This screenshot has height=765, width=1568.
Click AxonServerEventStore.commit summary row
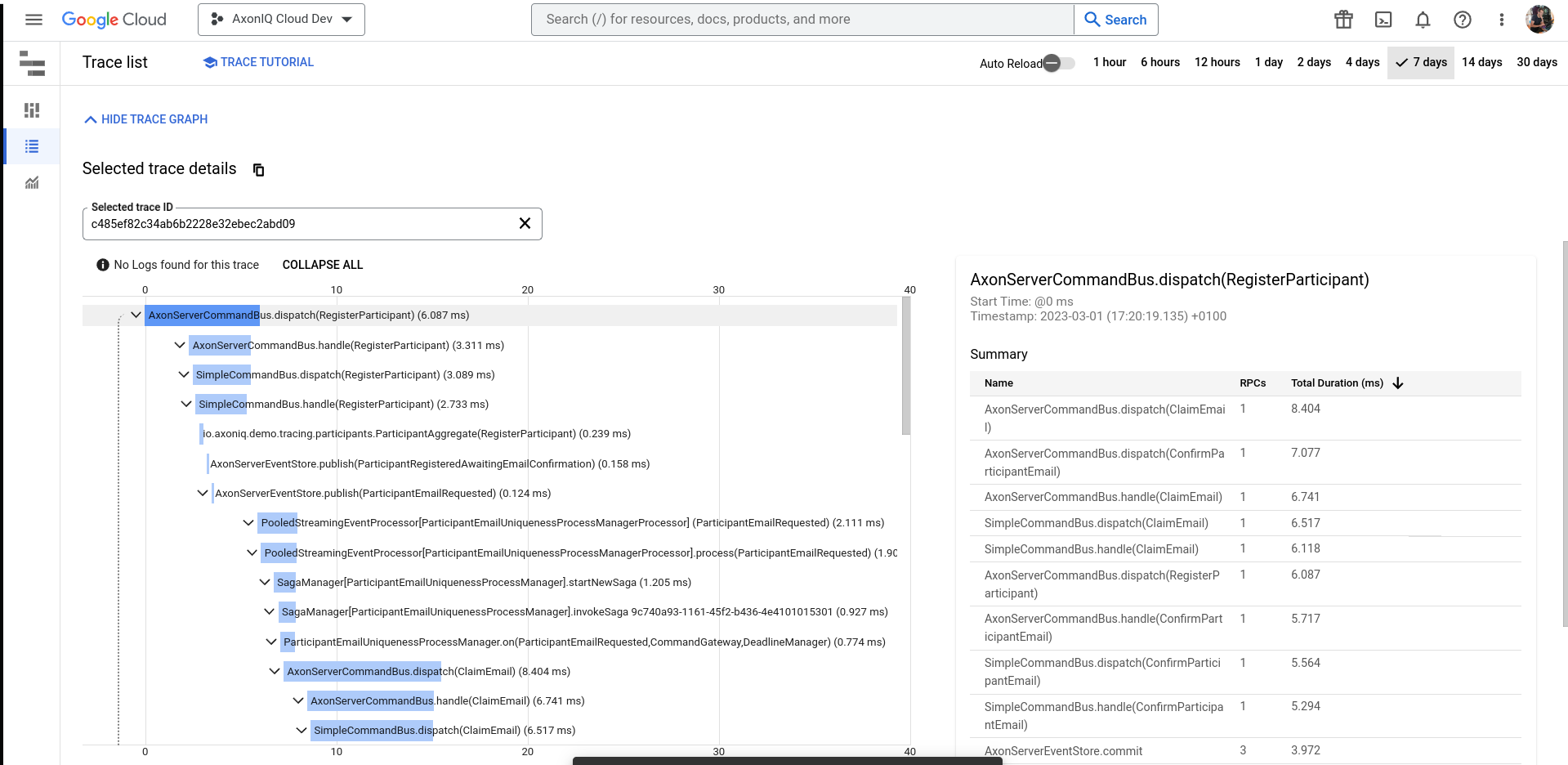(1245, 751)
